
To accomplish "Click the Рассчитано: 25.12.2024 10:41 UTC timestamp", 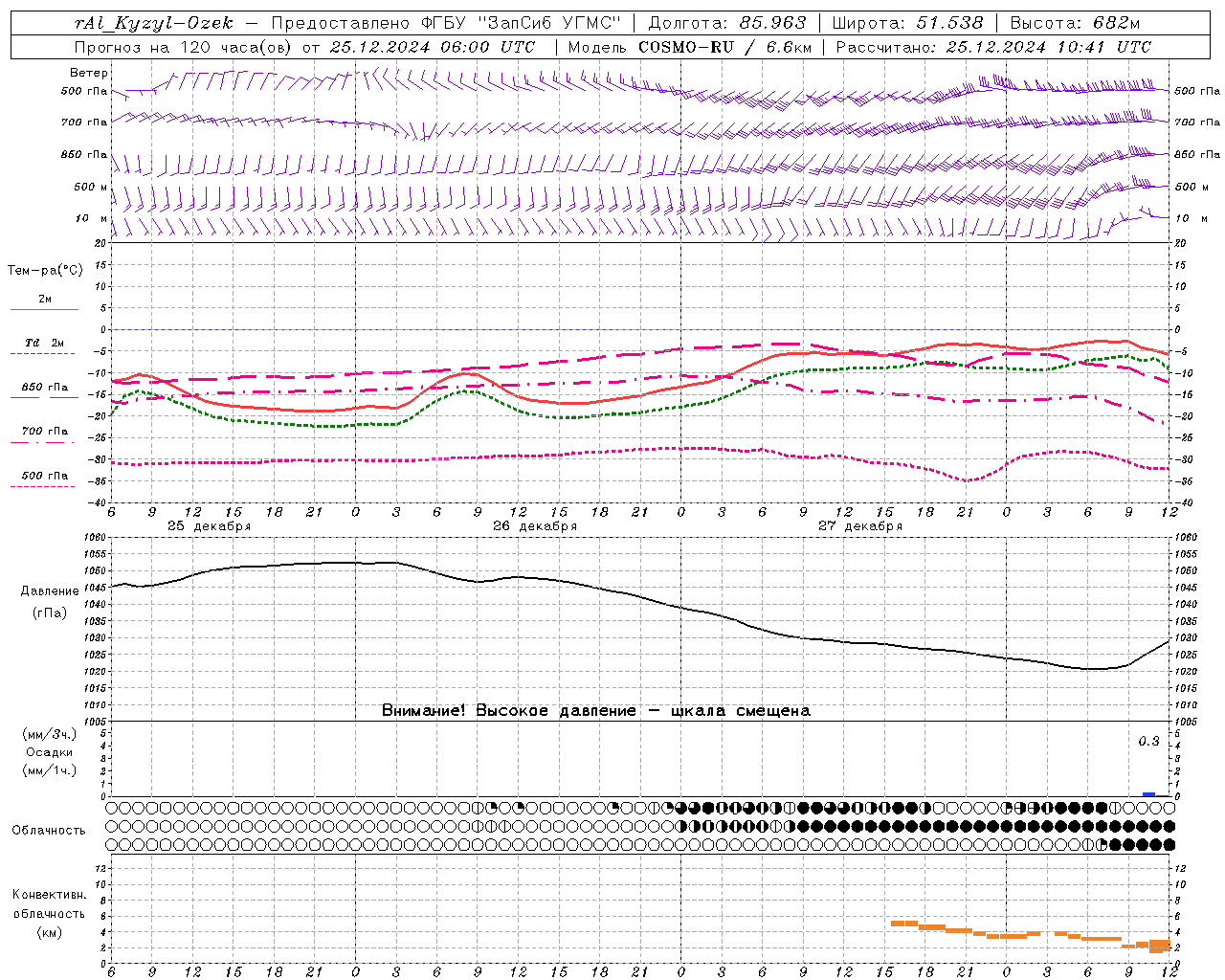I will (993, 47).
